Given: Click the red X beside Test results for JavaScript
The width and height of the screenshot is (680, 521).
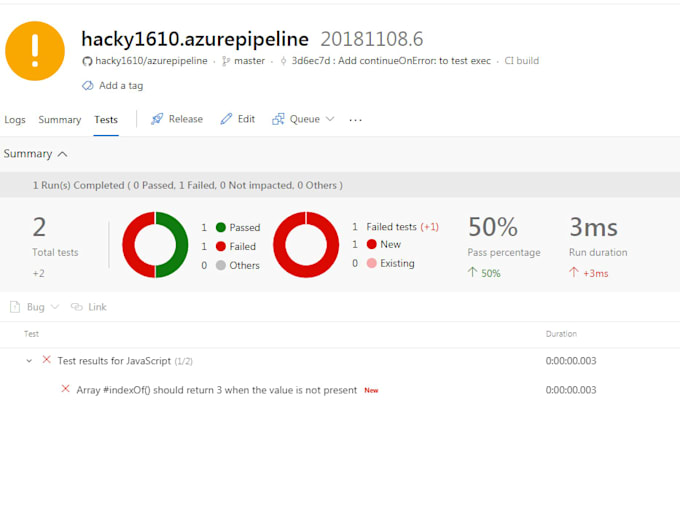Looking at the screenshot, I should click(46, 360).
